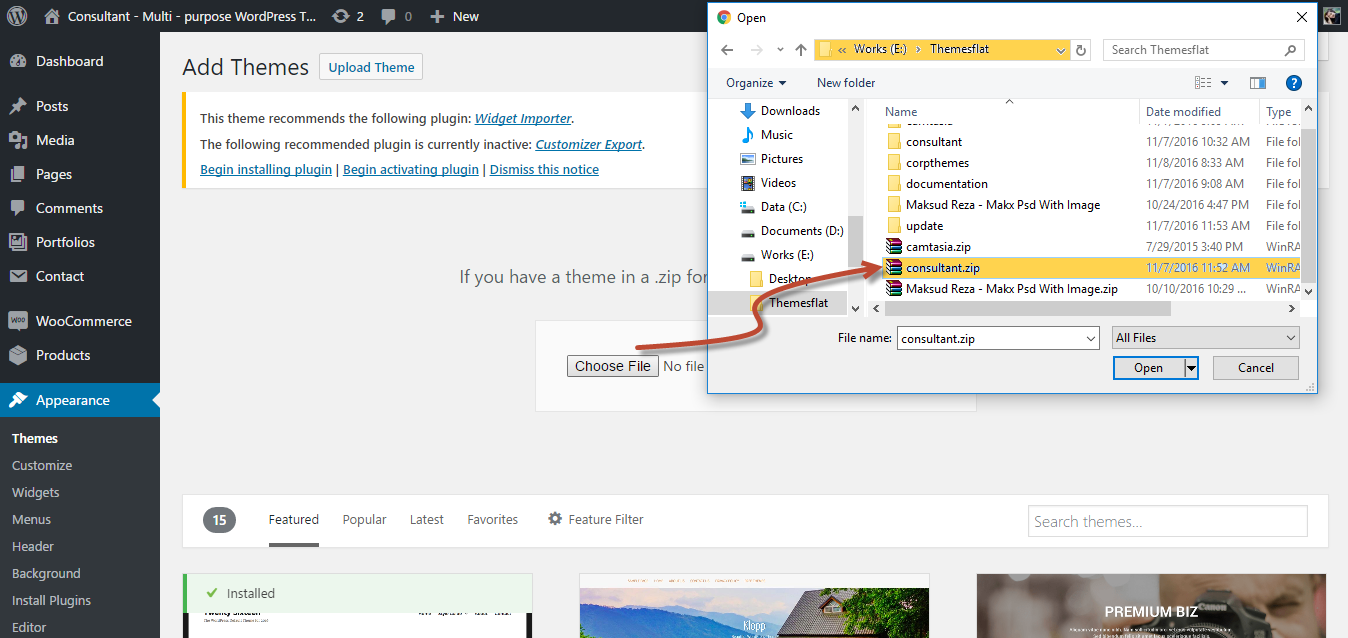Image resolution: width=1348 pixels, height=638 pixels.
Task: Click the Begin installing plugin link
Action: click(x=266, y=169)
